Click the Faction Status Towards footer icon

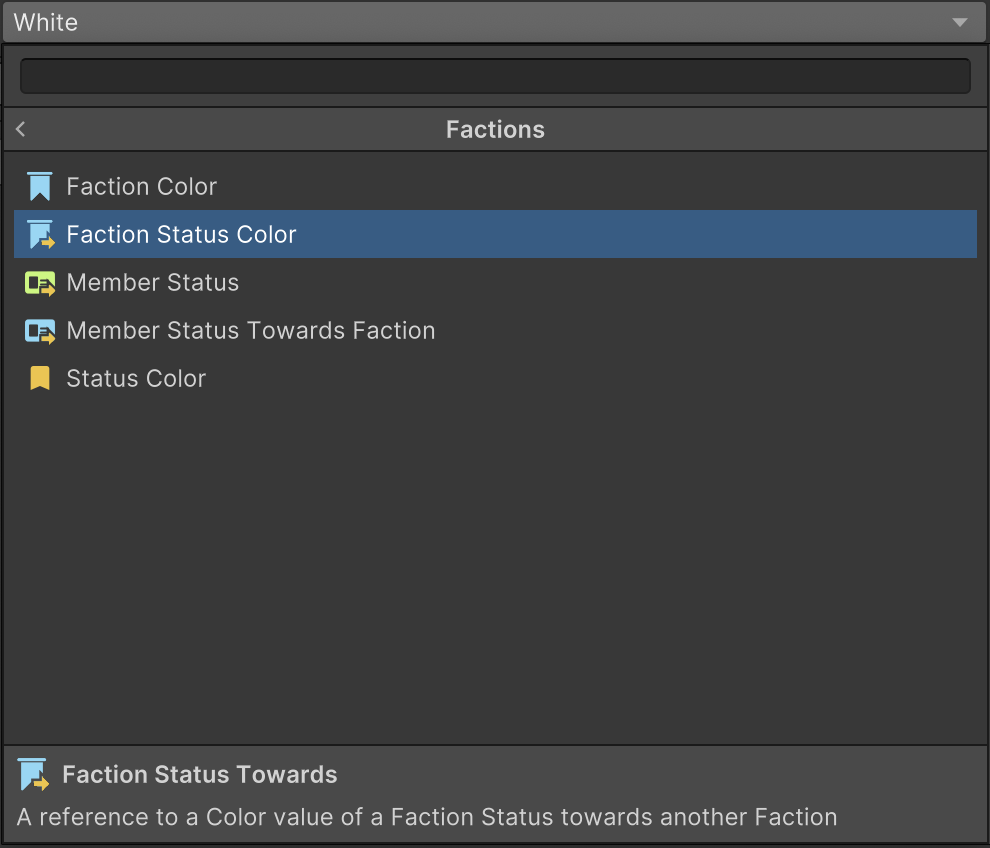(x=33, y=774)
